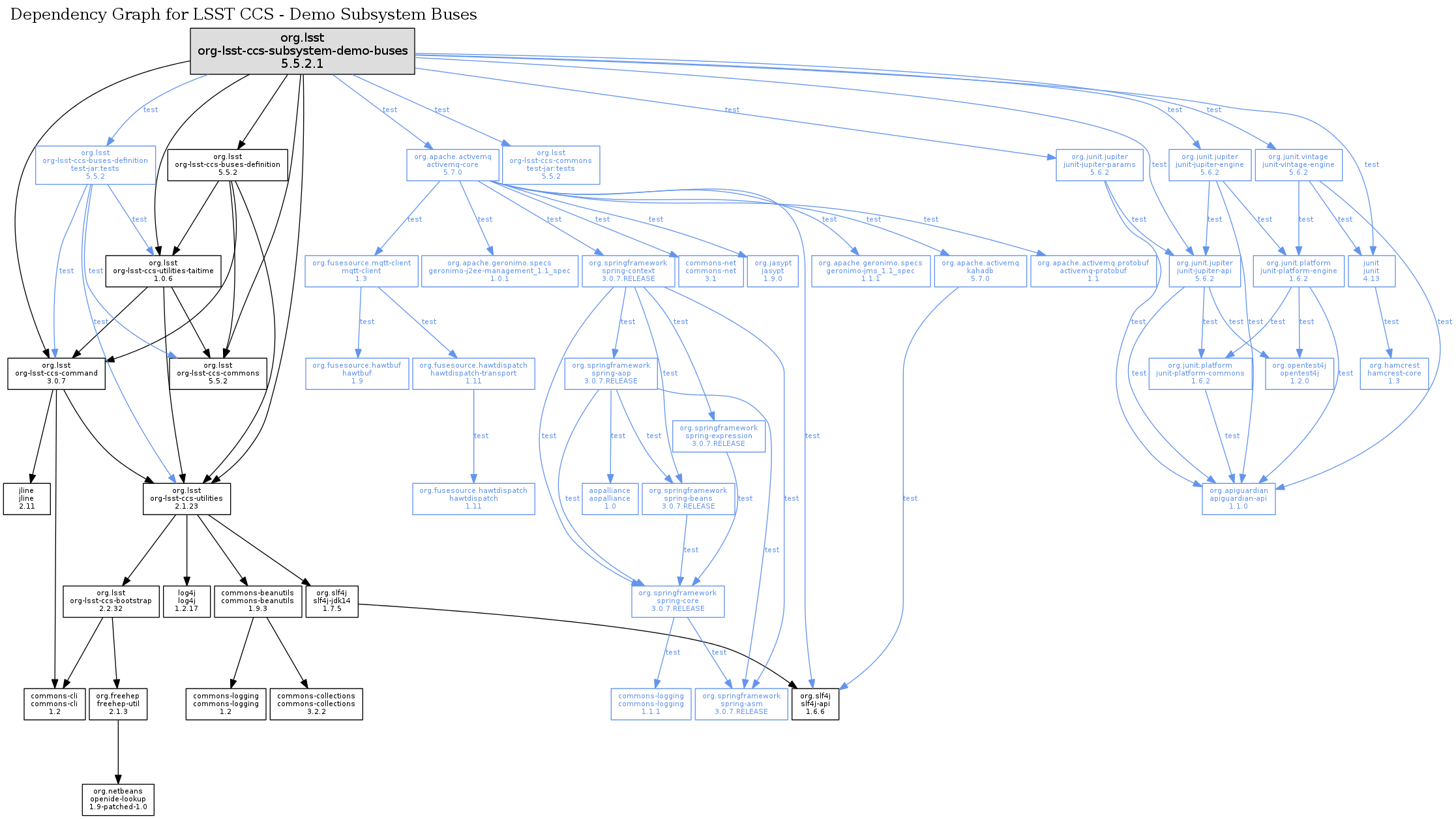Click the apiguardian-api 1.1.0 node
The image size is (1456, 819).
pyautogui.click(x=1238, y=499)
